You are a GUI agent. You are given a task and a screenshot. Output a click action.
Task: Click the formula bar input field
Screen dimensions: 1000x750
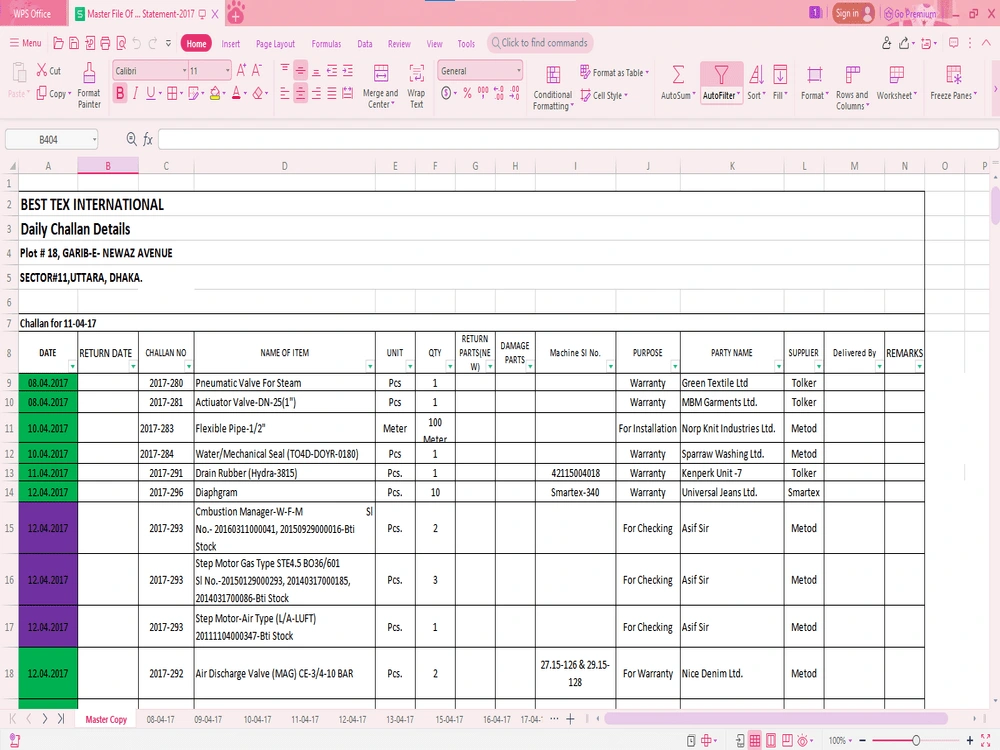[x=578, y=139]
